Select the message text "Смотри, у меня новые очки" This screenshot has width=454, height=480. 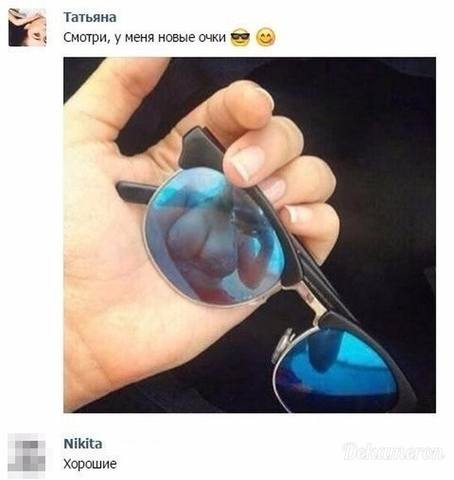pos(145,38)
